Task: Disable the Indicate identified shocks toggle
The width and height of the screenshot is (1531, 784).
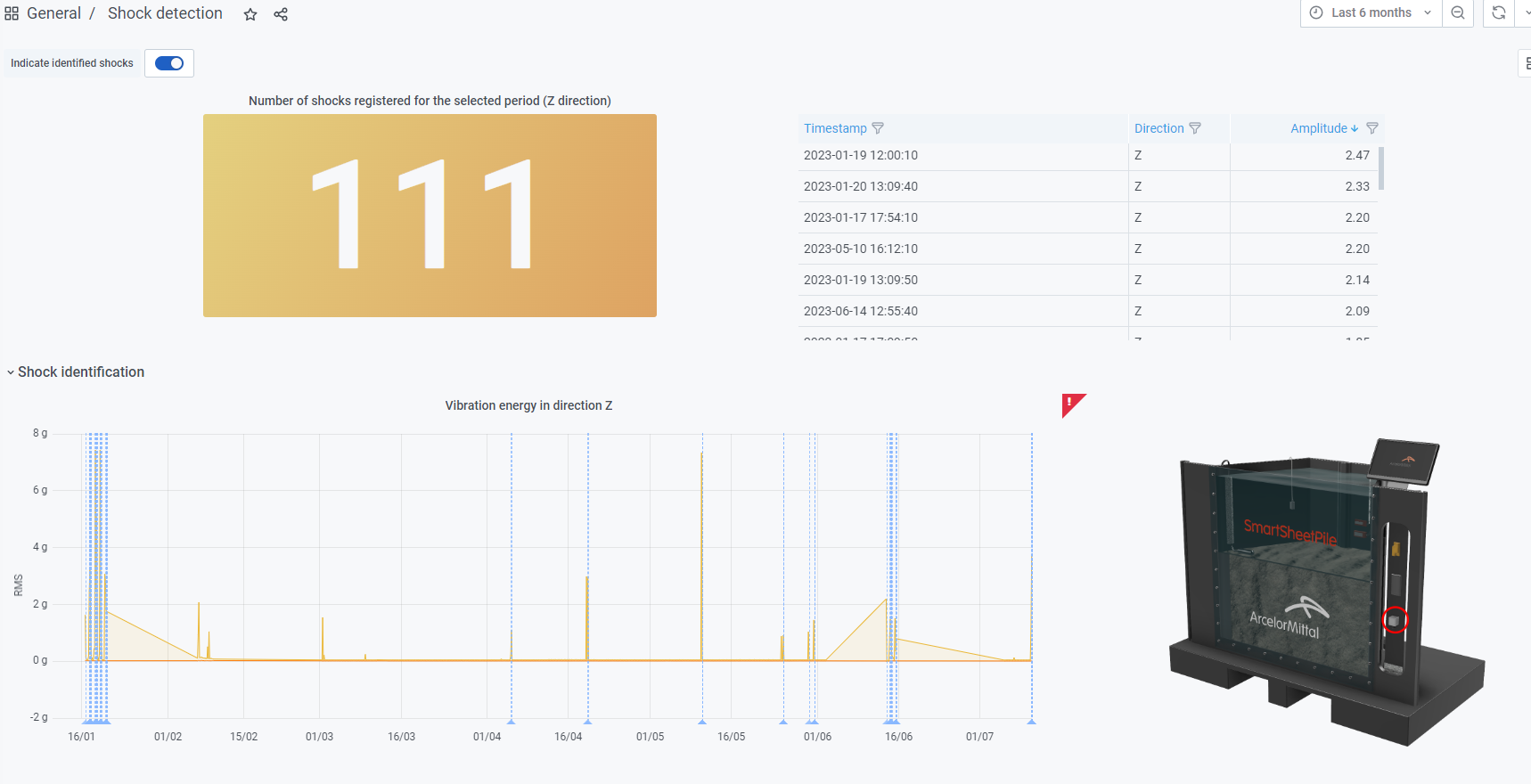Action: pyautogui.click(x=169, y=63)
